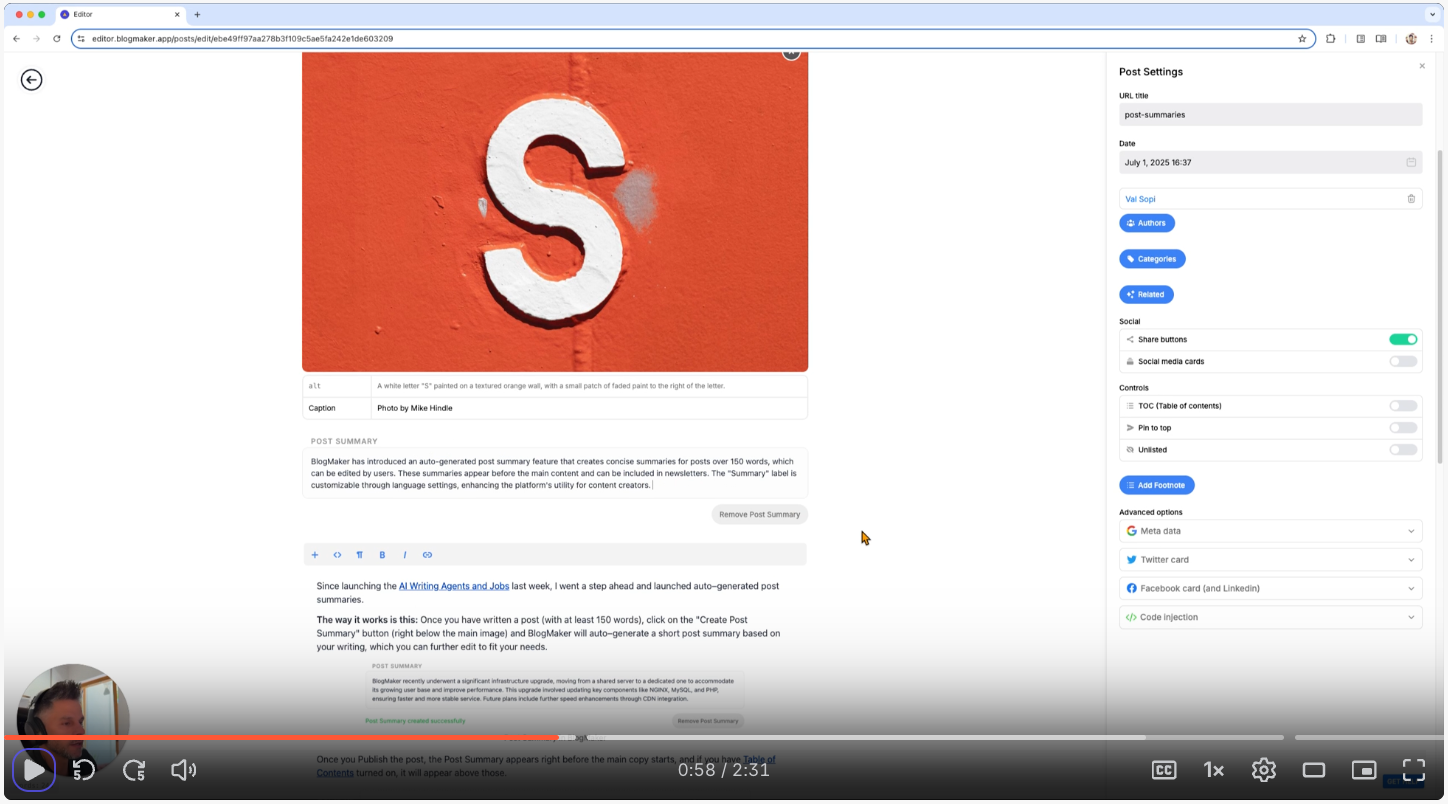Click into the Post Summary text box
The image size is (1448, 804).
click(555, 473)
